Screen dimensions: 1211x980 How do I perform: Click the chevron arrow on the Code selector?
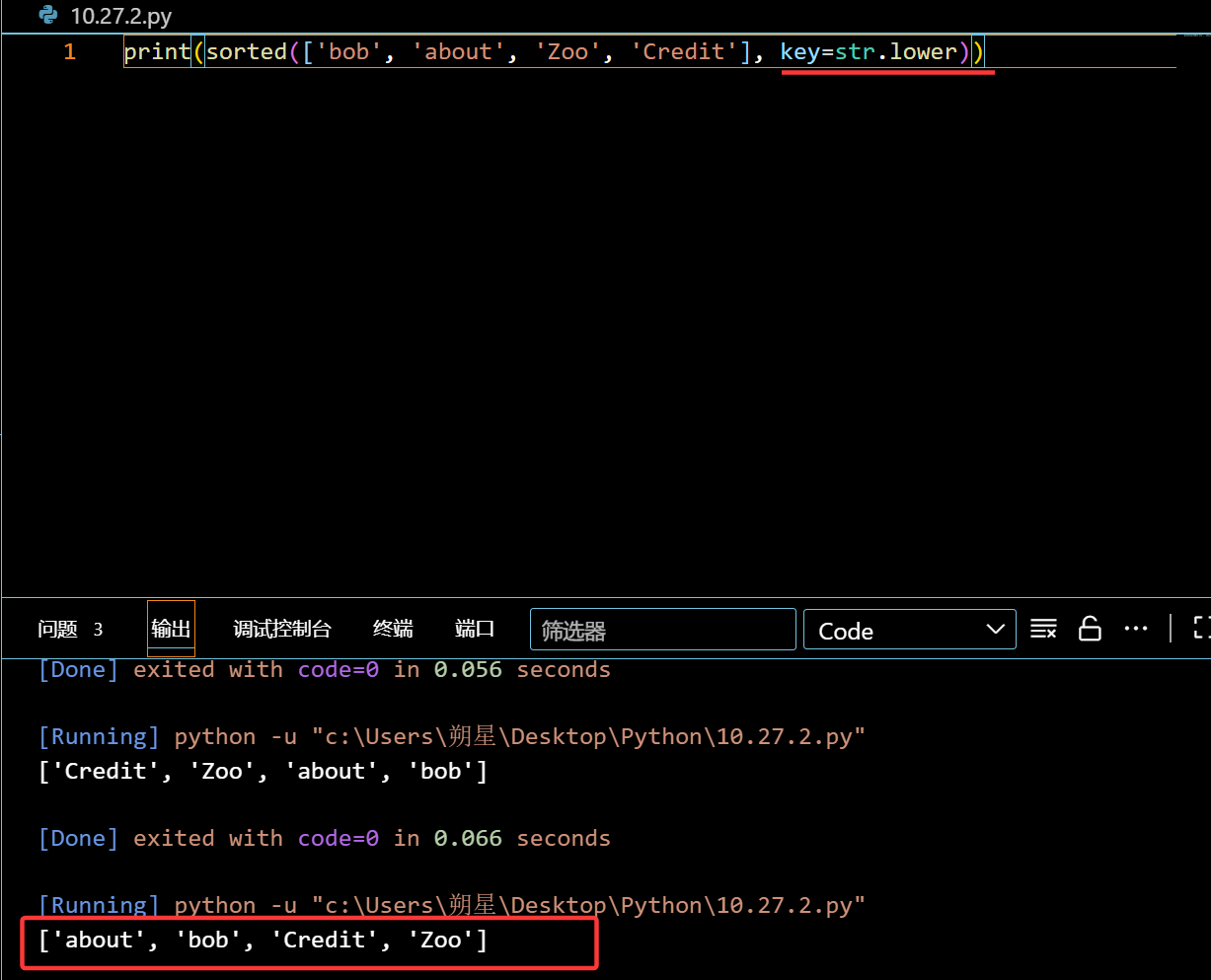point(995,630)
